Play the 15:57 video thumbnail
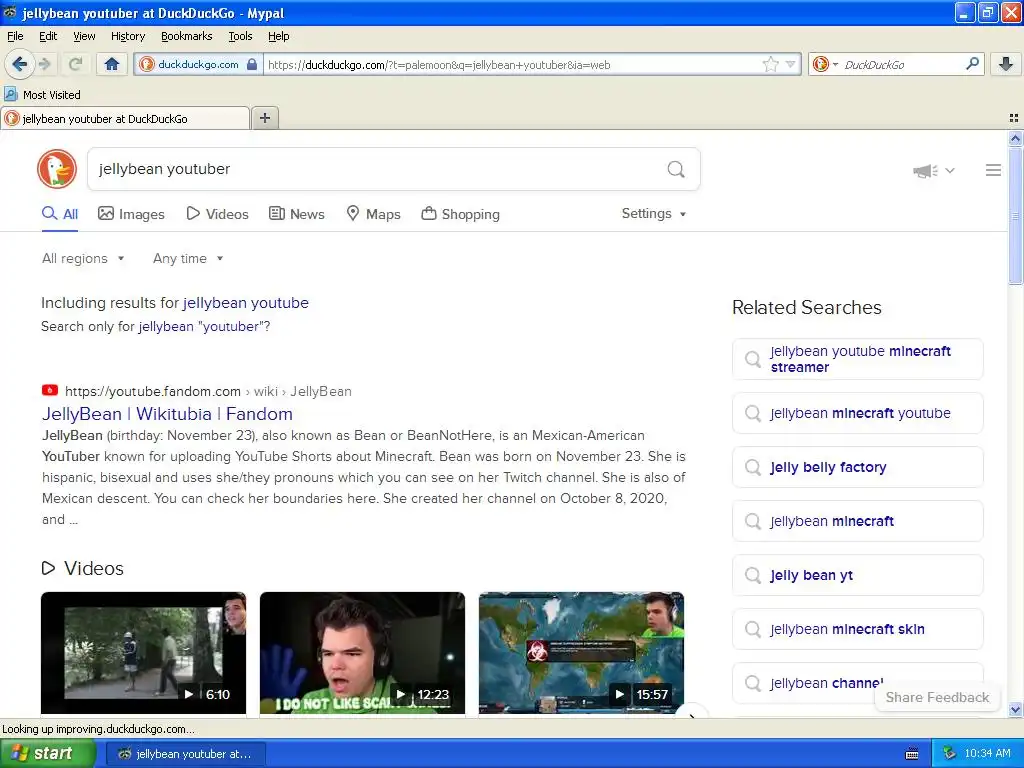Screen dimensions: 1024x768 point(581,652)
